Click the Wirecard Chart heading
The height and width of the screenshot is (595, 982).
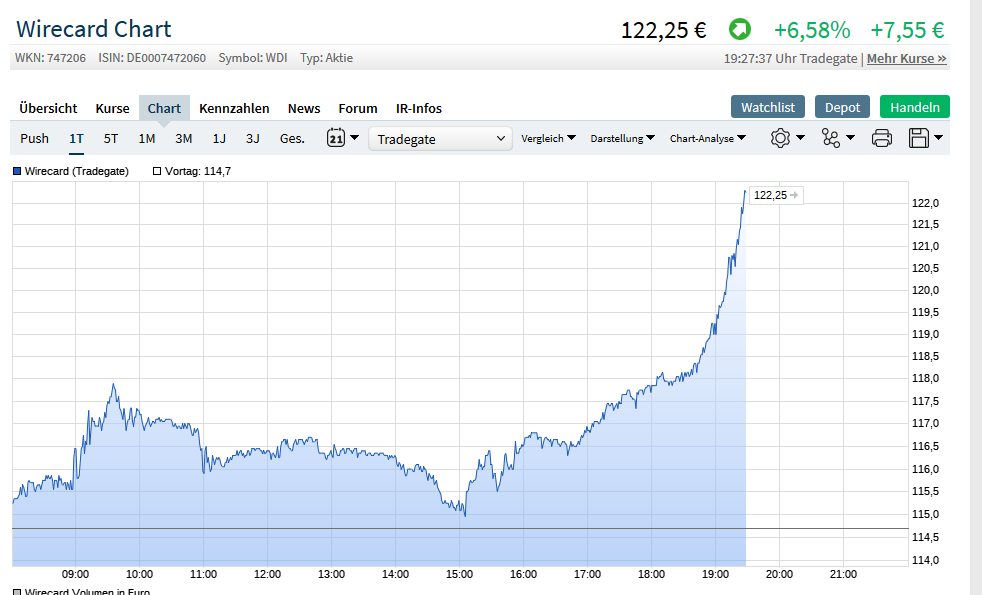point(94,29)
